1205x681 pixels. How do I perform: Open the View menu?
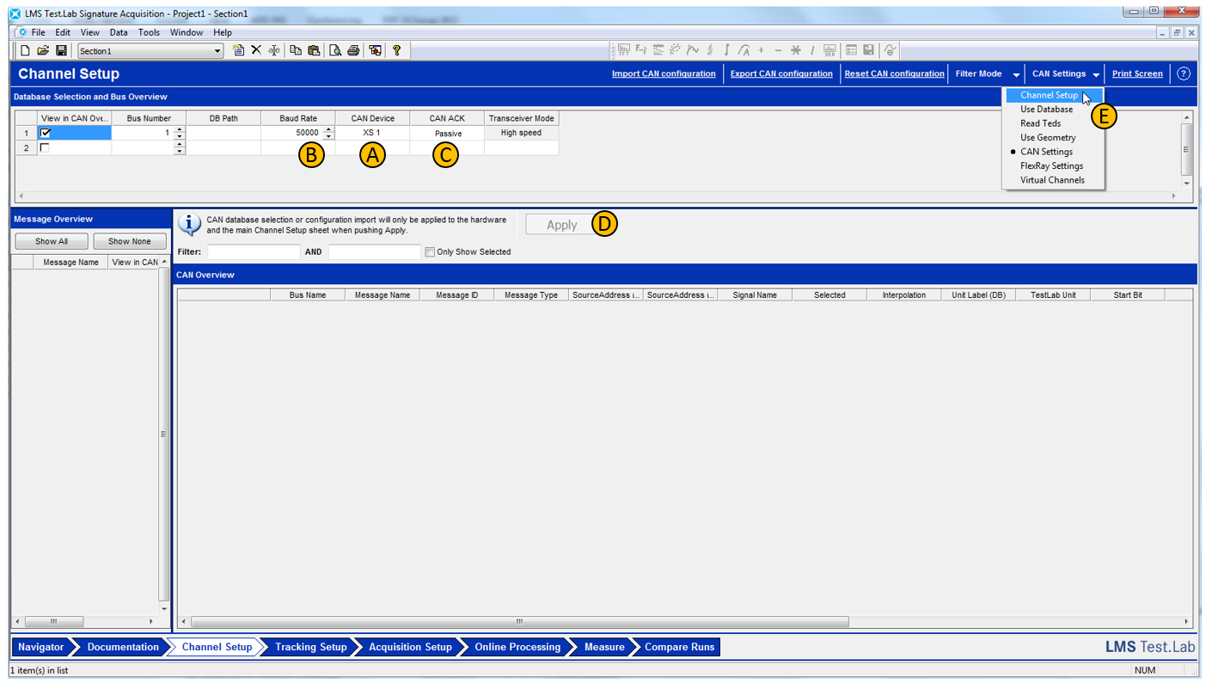pos(90,32)
